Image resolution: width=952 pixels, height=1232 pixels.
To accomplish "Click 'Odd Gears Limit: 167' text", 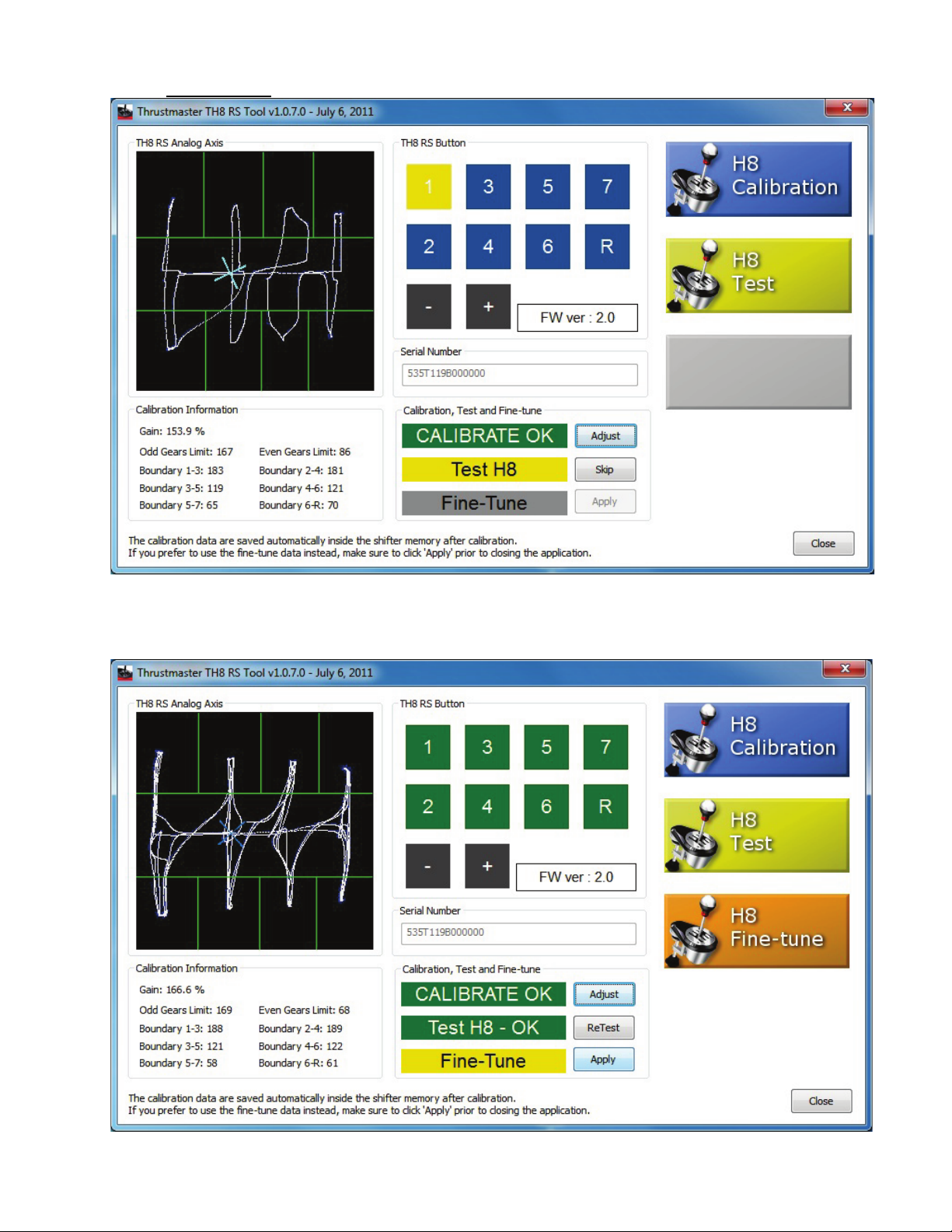I will click(x=186, y=452).
